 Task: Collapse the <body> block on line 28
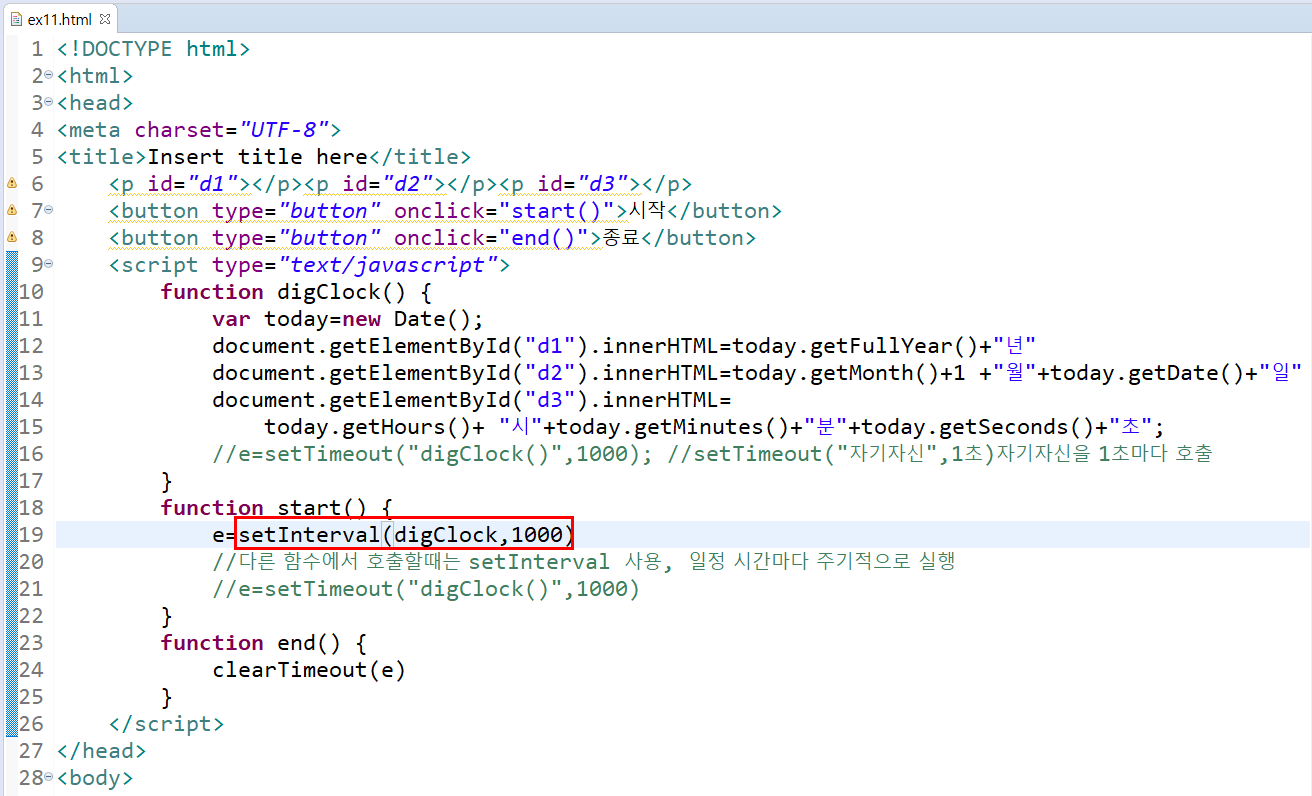click(49, 778)
